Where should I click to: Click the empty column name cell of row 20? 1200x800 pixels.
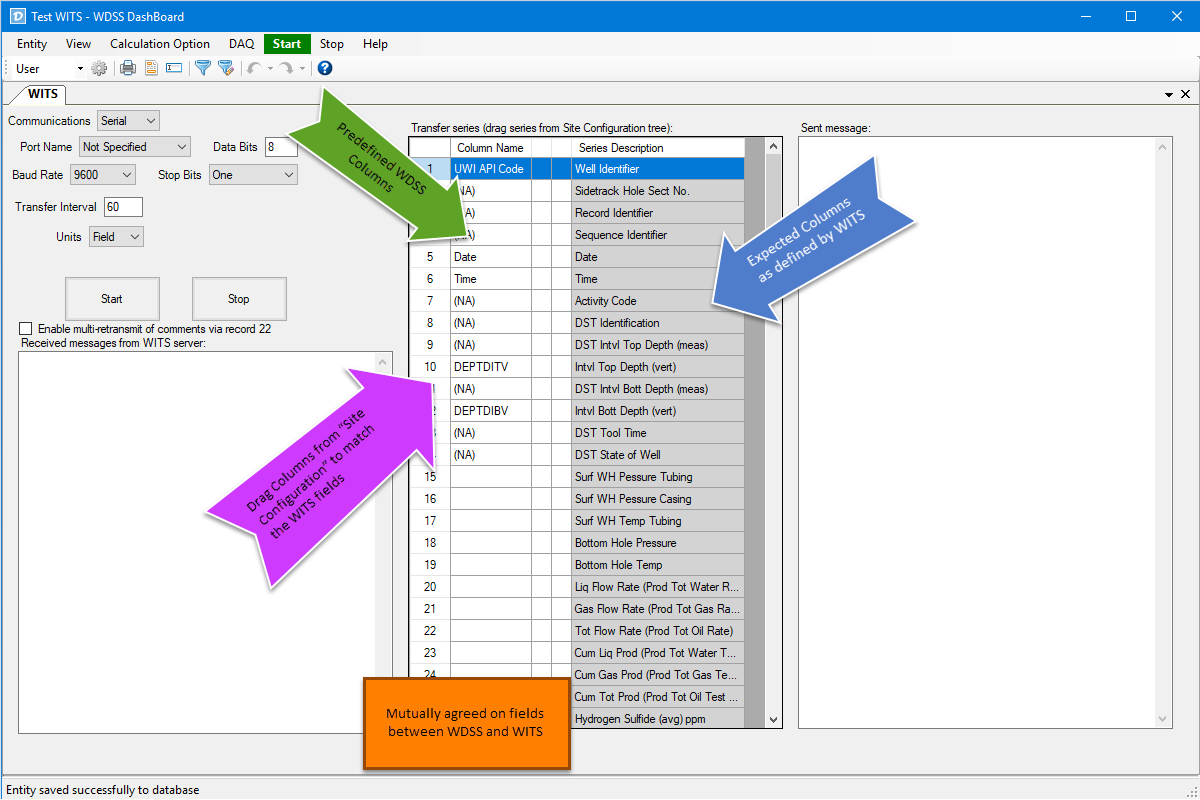point(490,587)
